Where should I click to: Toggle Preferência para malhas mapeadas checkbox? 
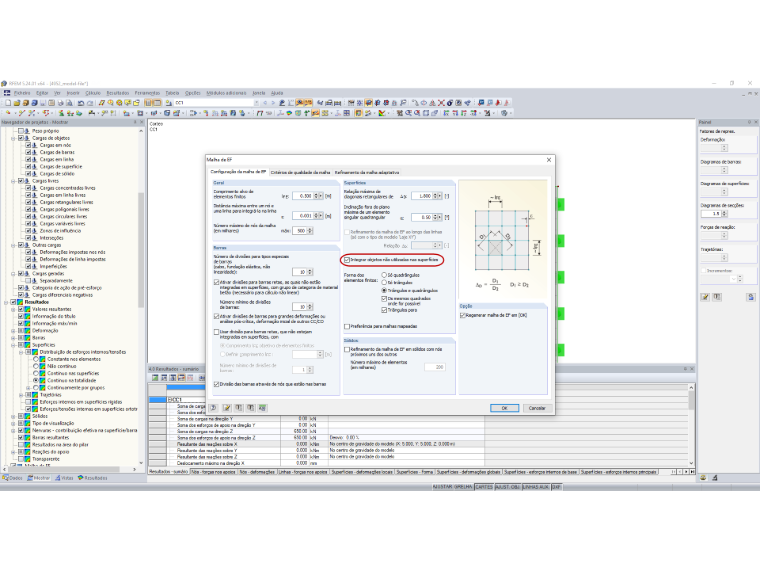click(x=347, y=326)
